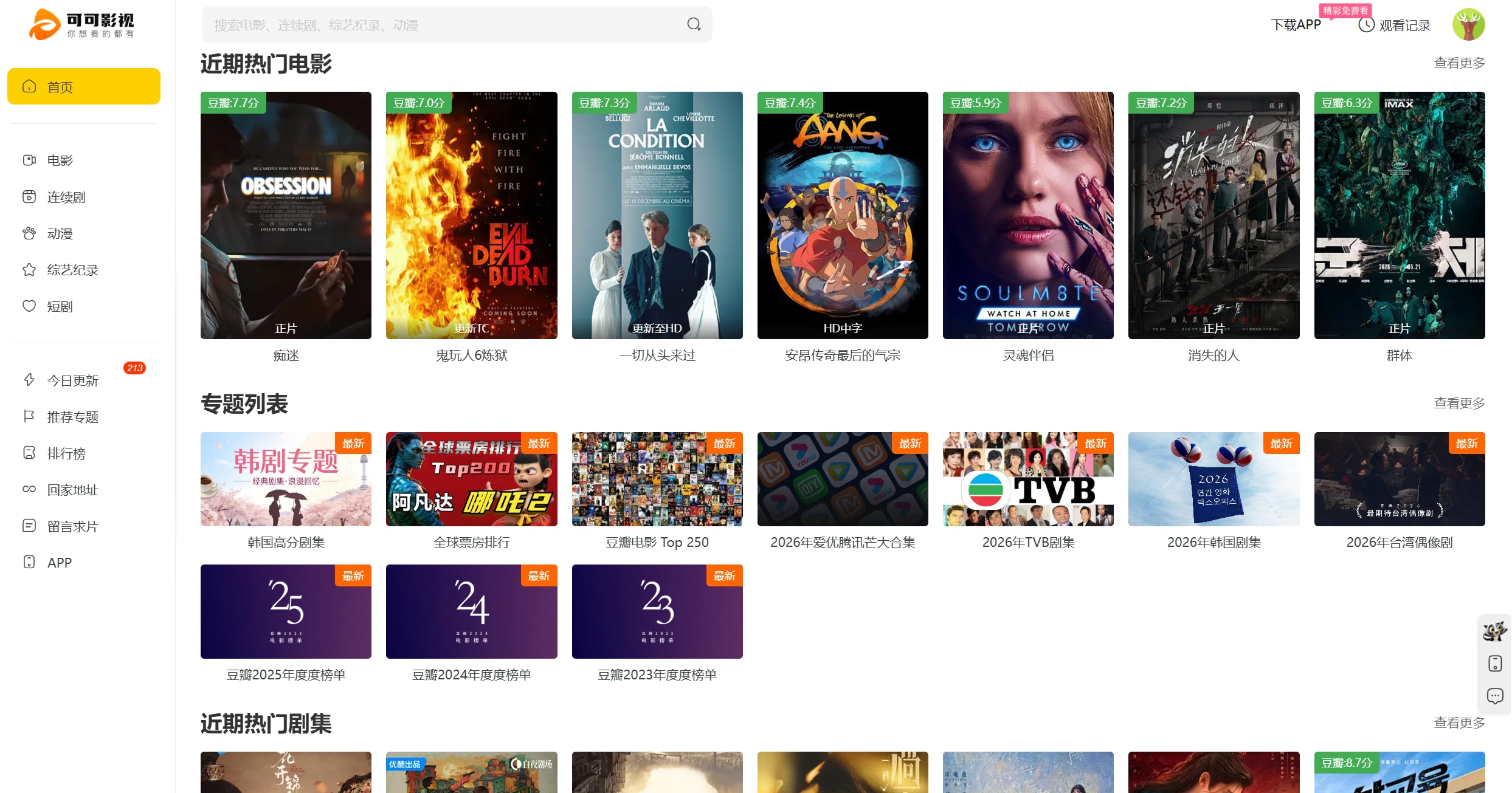Click the star icon beside 综艺纪录

pyautogui.click(x=29, y=270)
